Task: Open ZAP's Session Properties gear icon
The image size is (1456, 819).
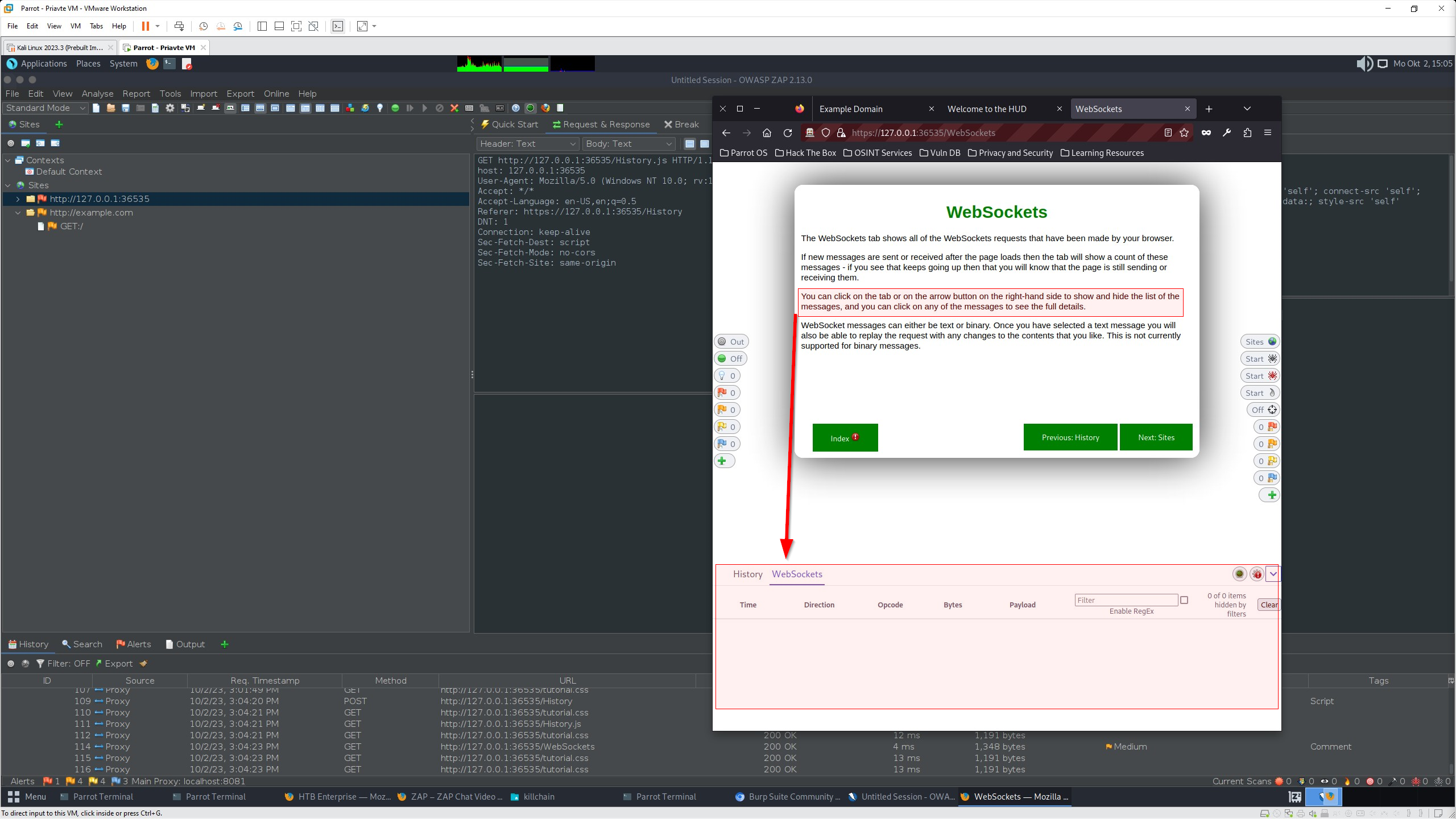Action: (x=170, y=108)
